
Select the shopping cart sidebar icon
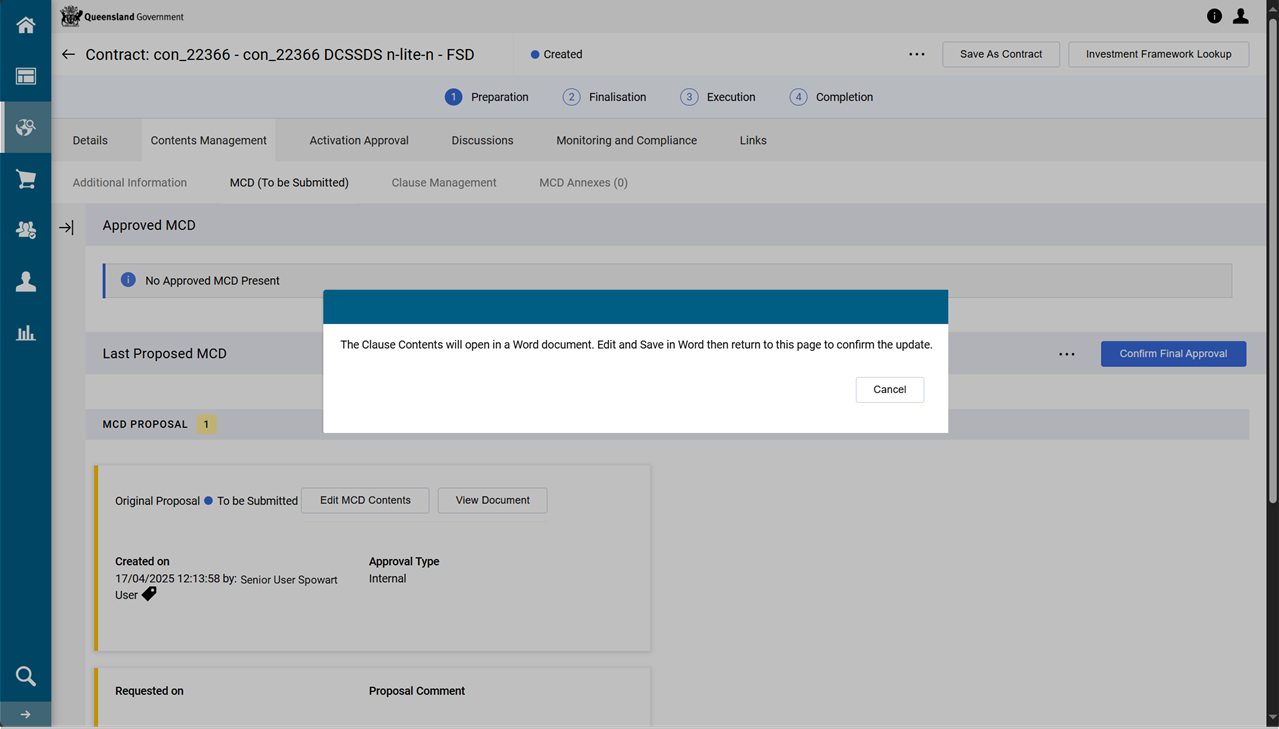[x=26, y=179]
